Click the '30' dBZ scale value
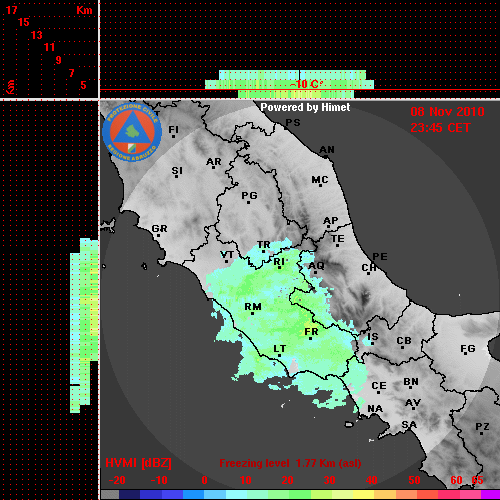Screen dimensions: 500x500 pyautogui.click(x=329, y=480)
